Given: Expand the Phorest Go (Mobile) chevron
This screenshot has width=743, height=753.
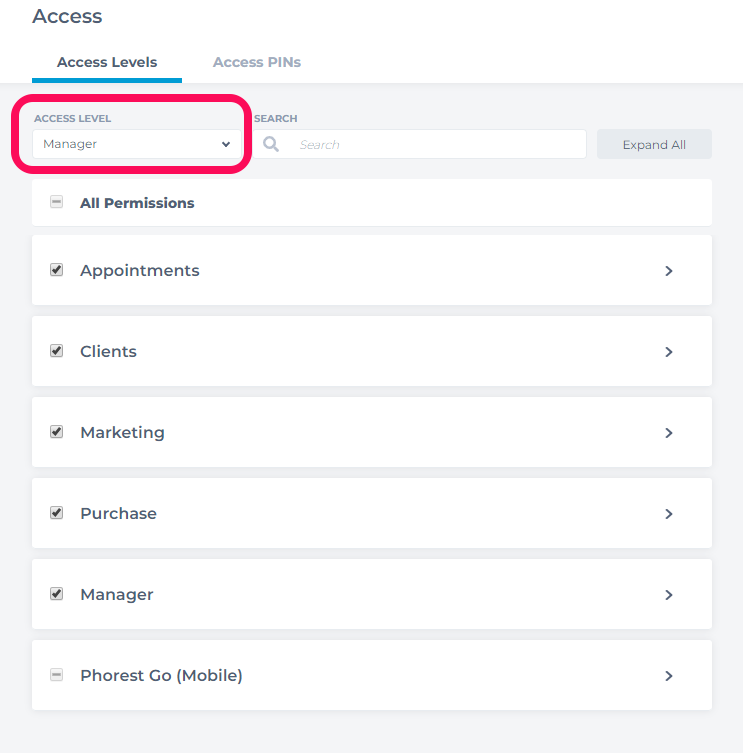Looking at the screenshot, I should coord(669,676).
